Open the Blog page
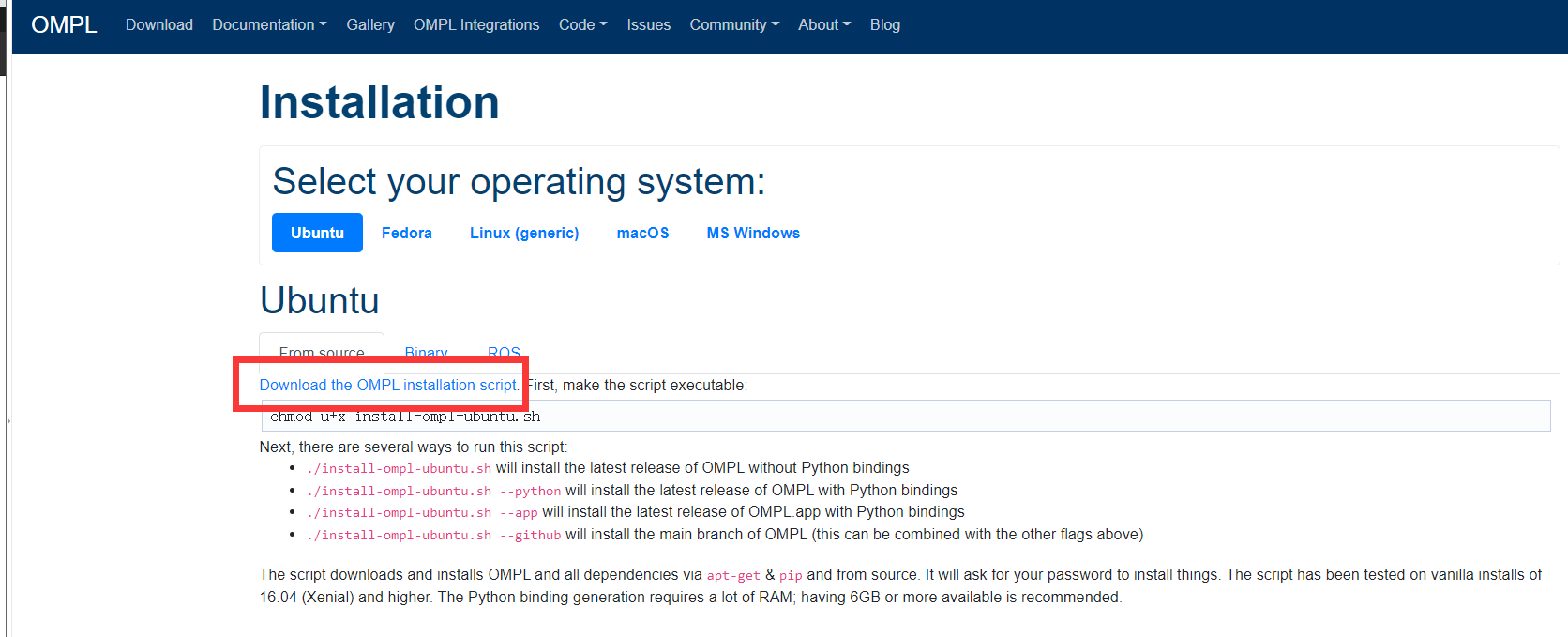1568x637 pixels. coord(885,25)
